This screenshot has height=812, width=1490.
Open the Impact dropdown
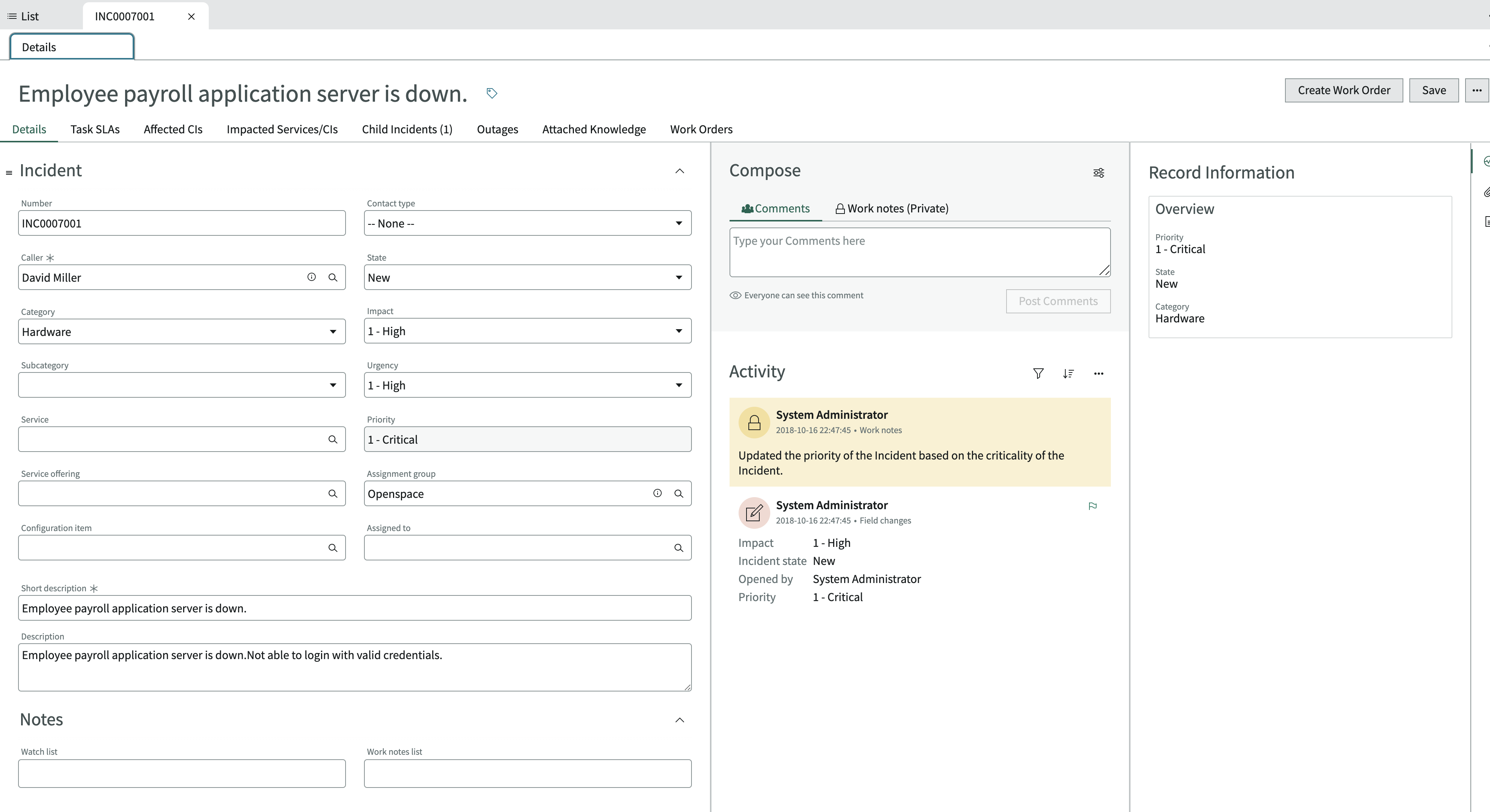click(528, 331)
